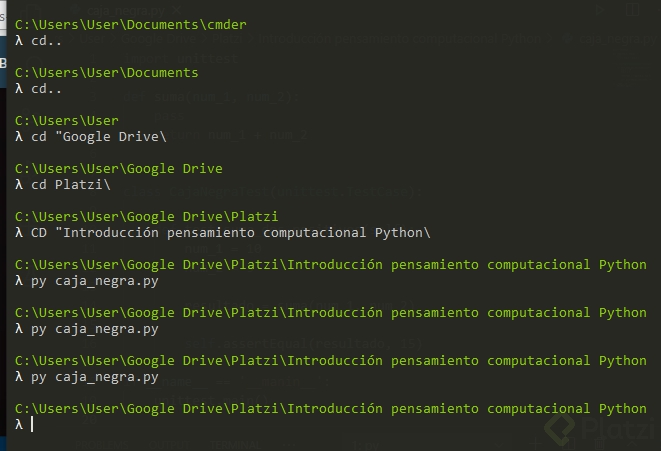Select the breadcrumb 'Introducción pensamiento computacional Python'
Viewport: 661px width, 451px height.
click(x=399, y=39)
